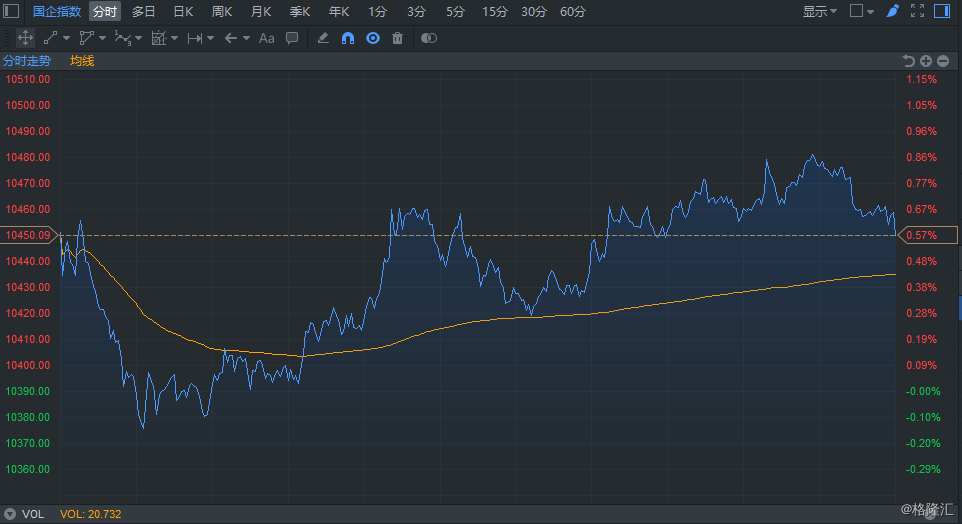Screen dimensions: 962x524
Task: Zoom out chart with minus icon
Action: [x=943, y=61]
